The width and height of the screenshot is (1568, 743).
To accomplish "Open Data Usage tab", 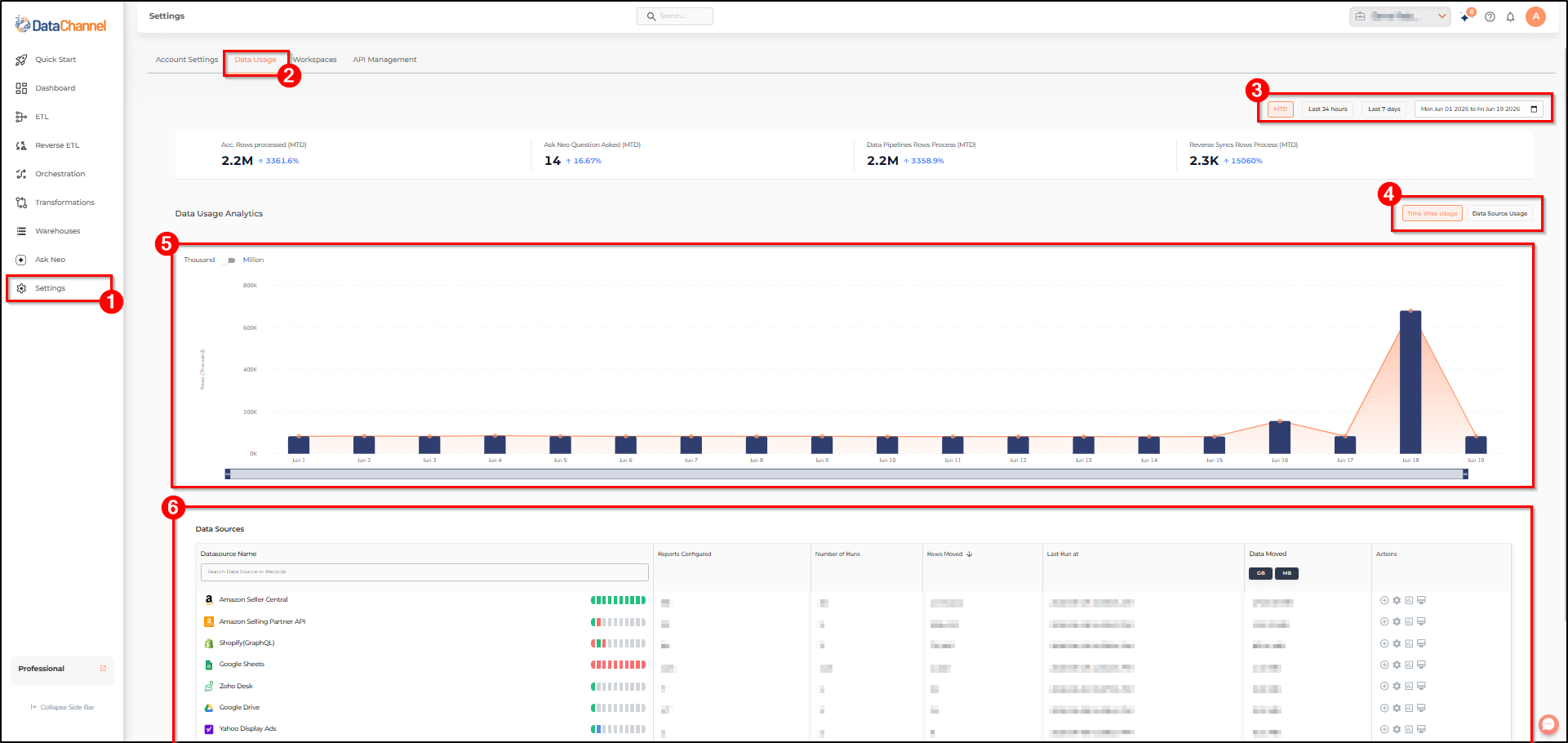I will point(255,60).
